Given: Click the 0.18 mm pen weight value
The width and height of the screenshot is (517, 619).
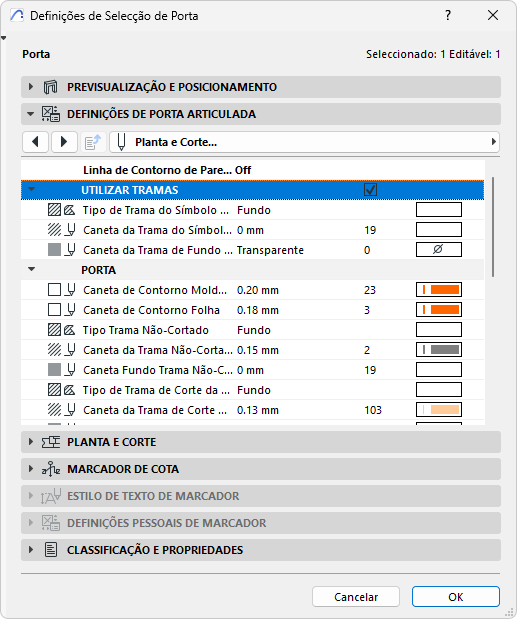Looking at the screenshot, I should 258,310.
